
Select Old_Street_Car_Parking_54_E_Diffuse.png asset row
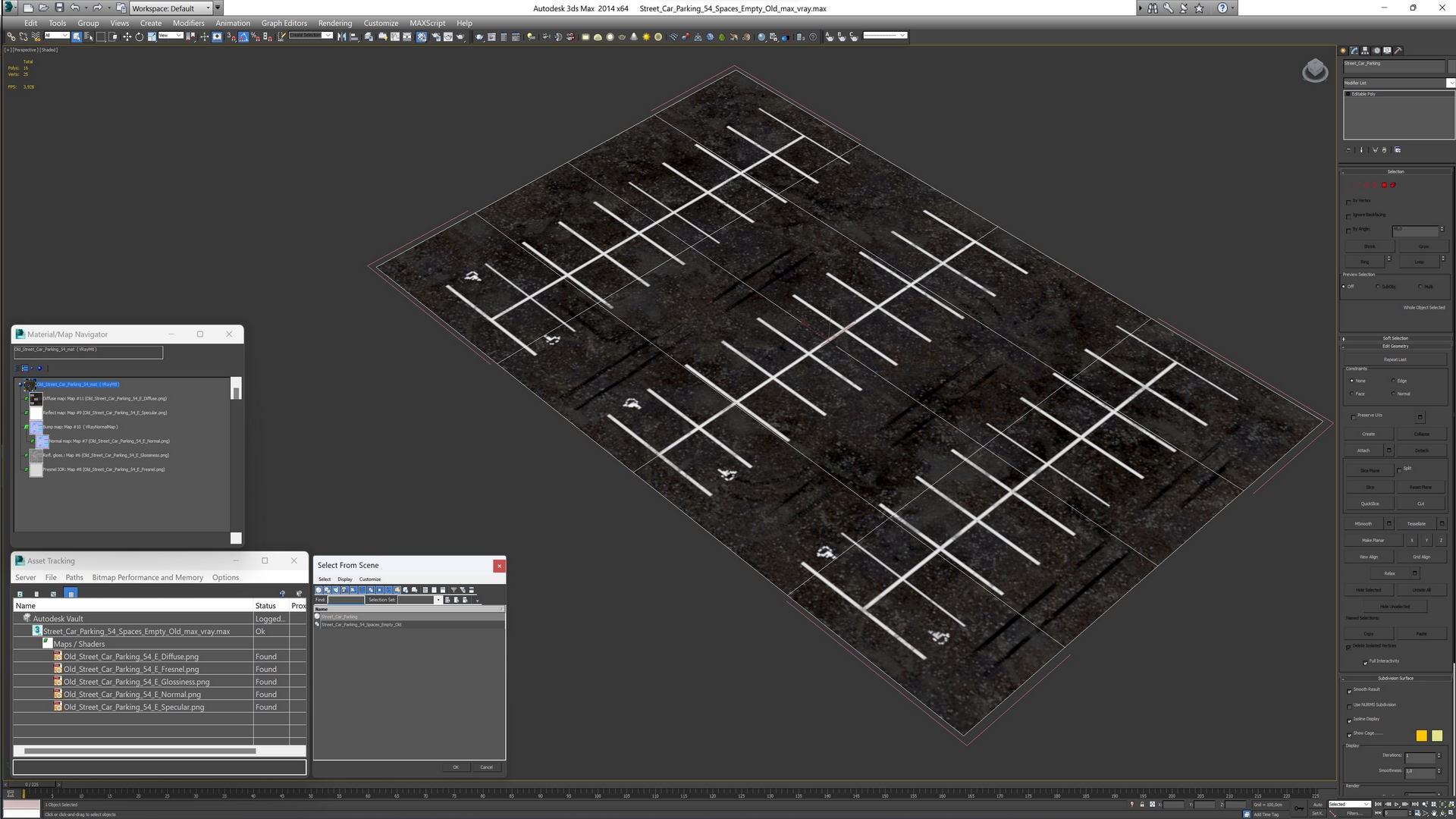click(x=130, y=657)
